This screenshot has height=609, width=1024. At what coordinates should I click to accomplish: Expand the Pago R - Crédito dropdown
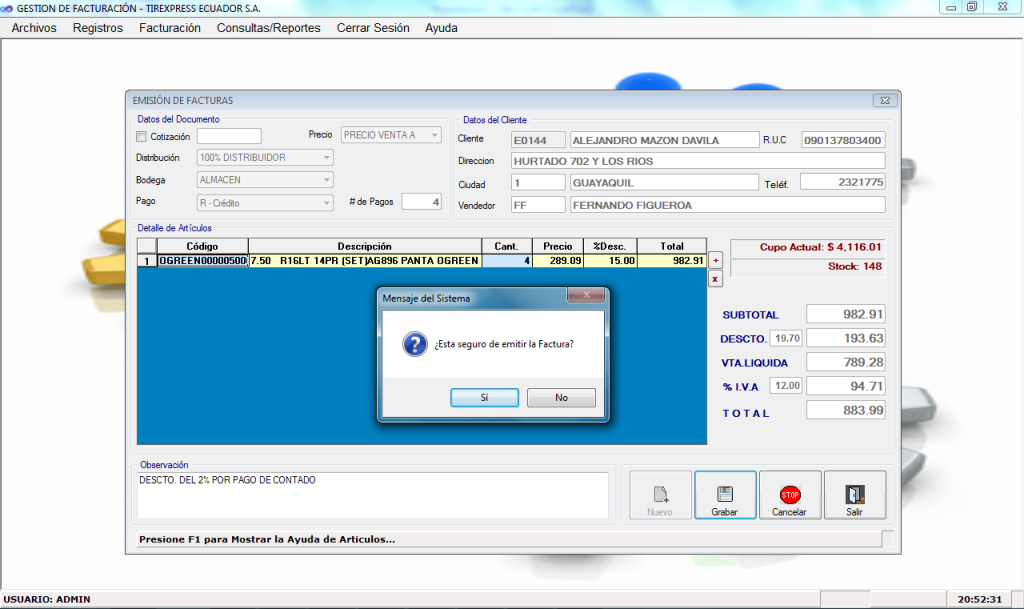tap(326, 203)
